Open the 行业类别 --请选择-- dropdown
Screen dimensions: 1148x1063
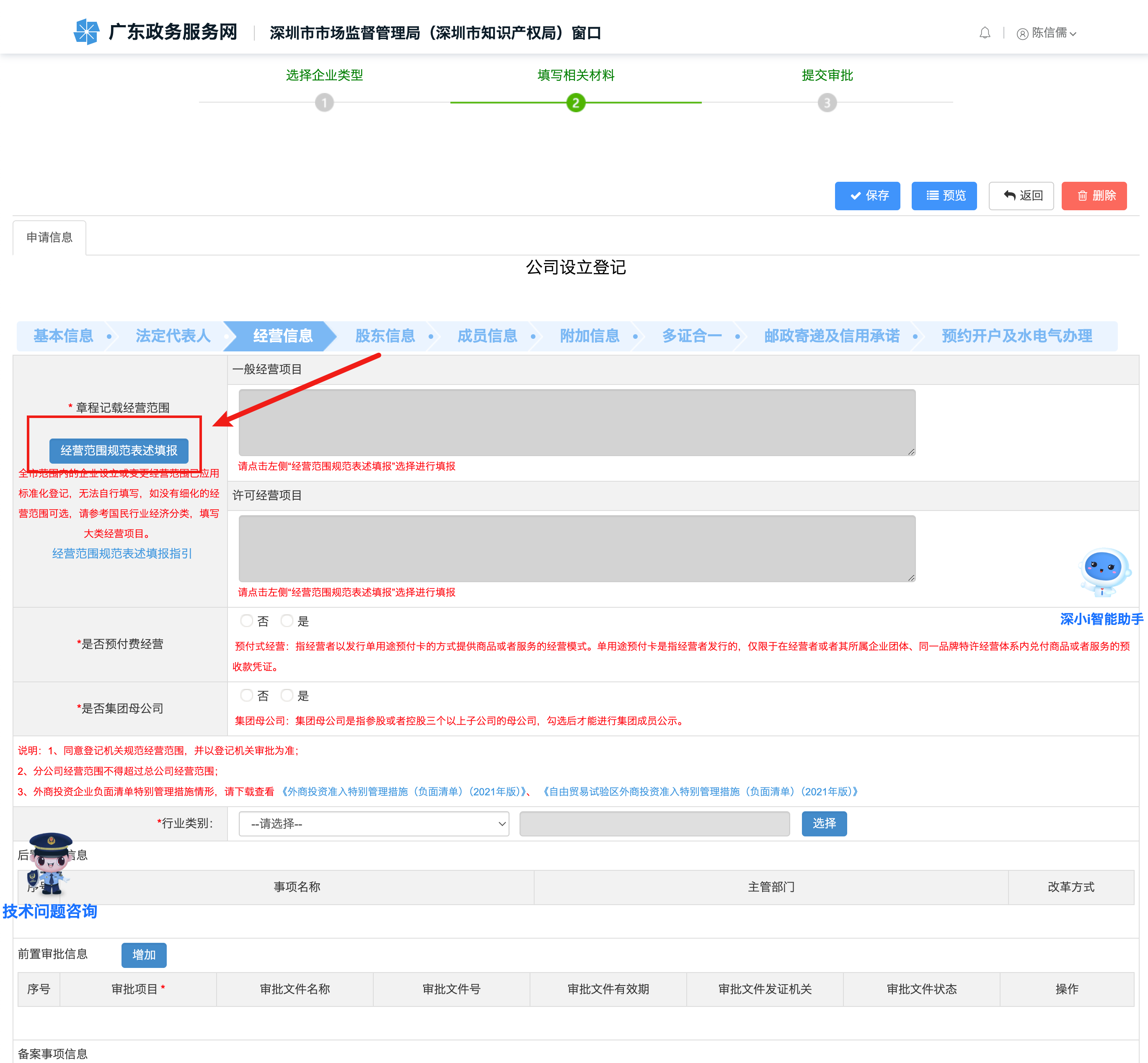(x=374, y=824)
